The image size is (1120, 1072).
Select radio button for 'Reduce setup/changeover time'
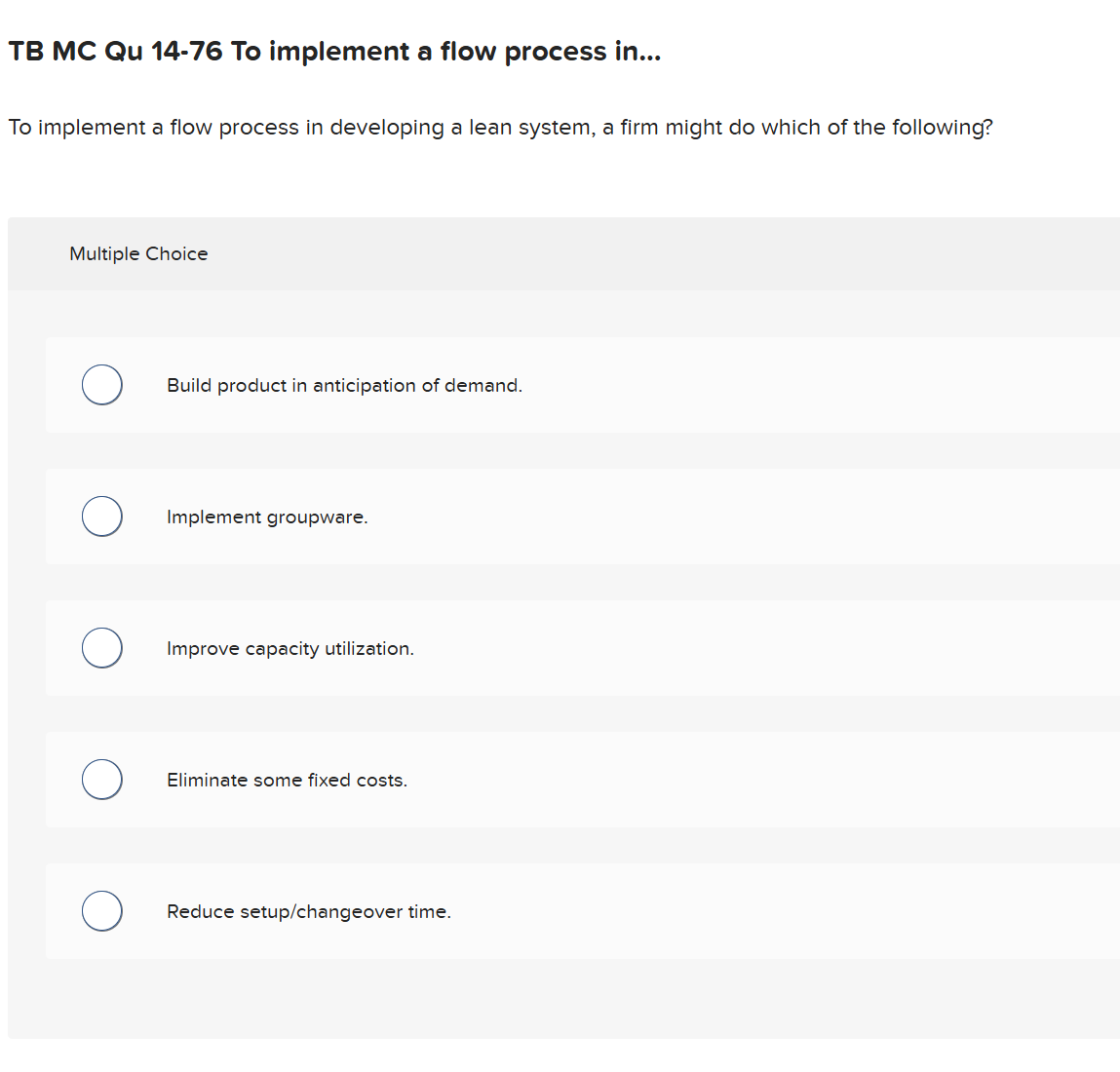click(101, 910)
